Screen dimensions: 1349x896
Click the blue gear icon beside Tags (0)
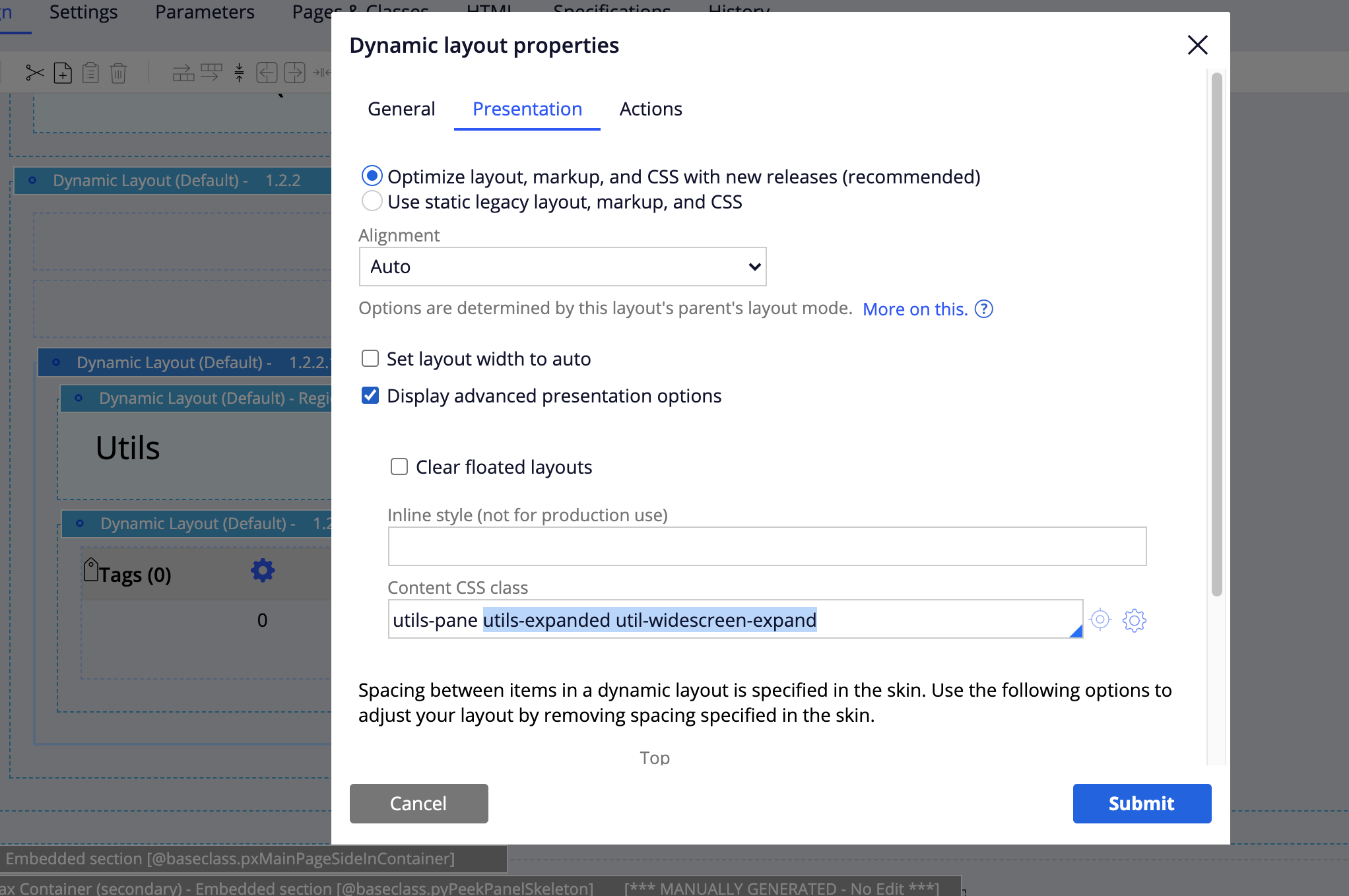(x=263, y=571)
